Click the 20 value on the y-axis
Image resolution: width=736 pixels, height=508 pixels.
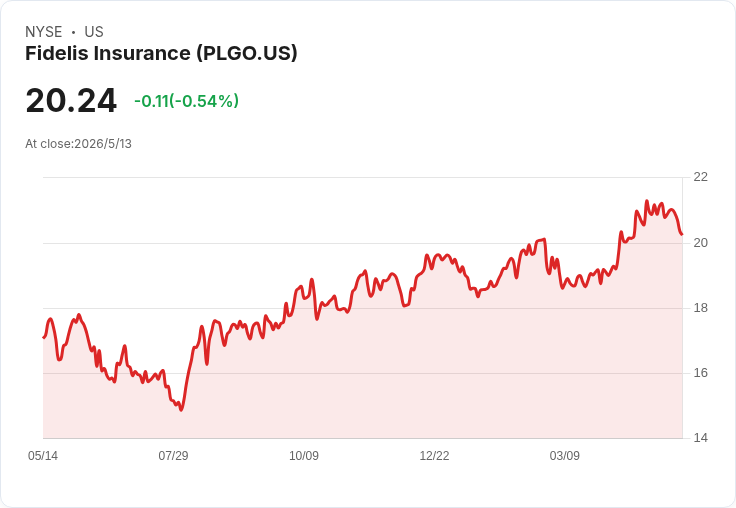click(x=701, y=243)
